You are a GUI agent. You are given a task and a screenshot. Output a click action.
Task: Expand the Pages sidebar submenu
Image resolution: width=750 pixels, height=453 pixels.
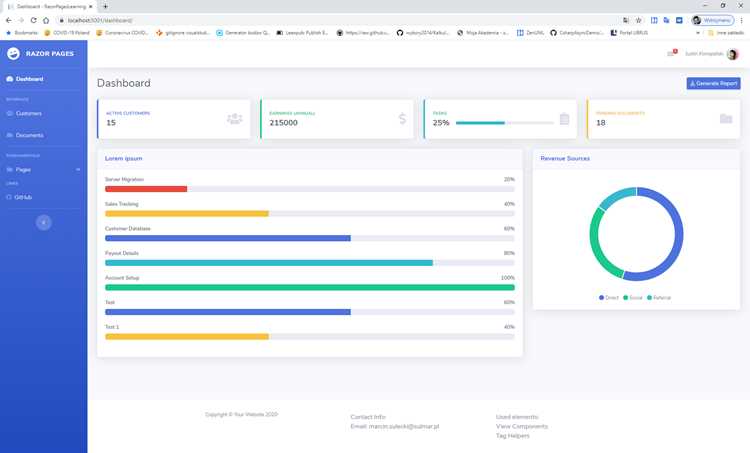(x=44, y=169)
